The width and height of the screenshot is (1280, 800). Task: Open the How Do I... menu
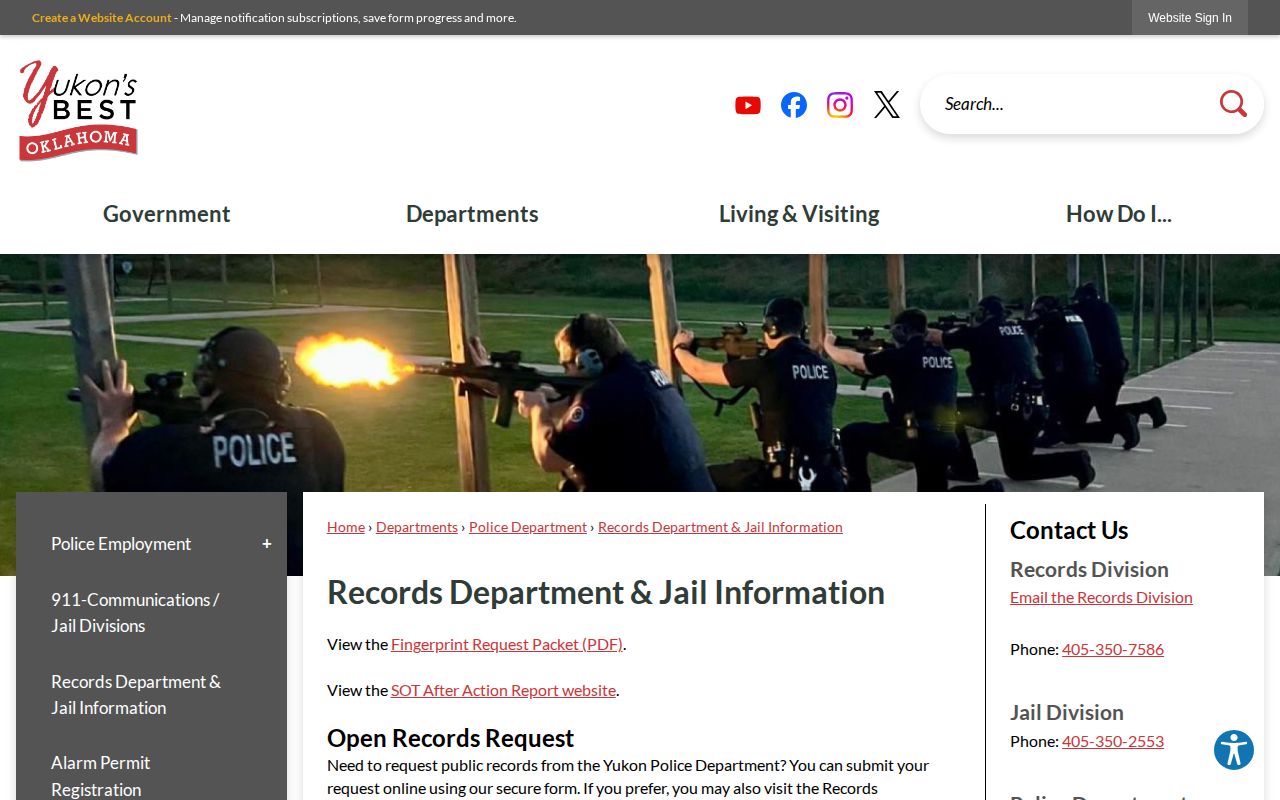click(x=1119, y=214)
